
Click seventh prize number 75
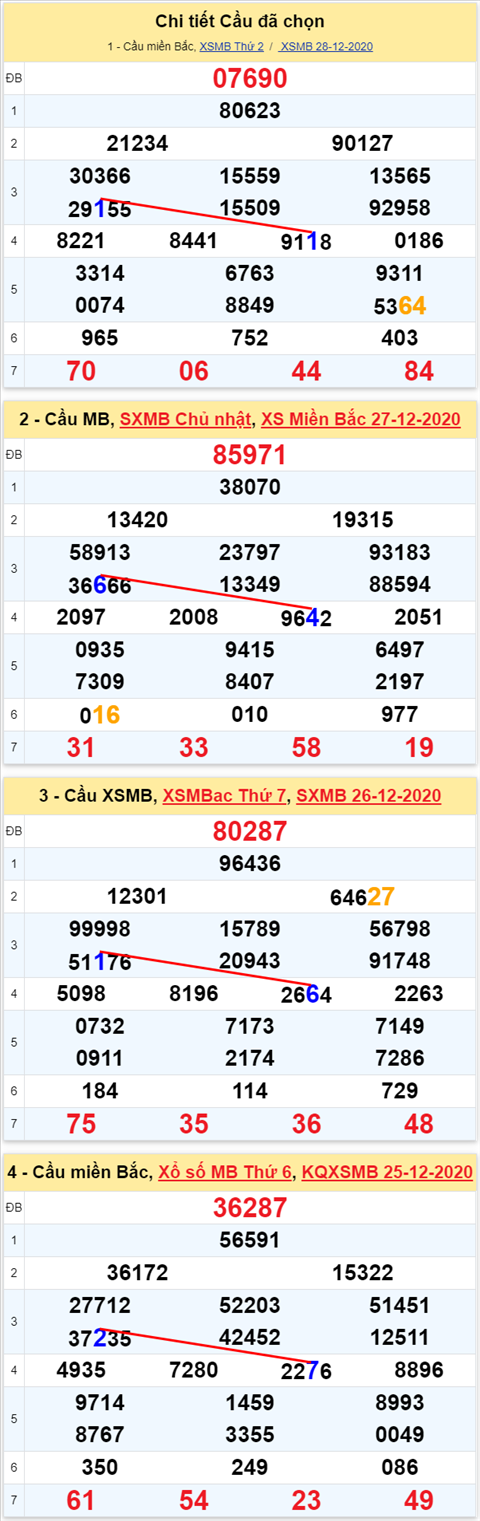pos(81,1124)
